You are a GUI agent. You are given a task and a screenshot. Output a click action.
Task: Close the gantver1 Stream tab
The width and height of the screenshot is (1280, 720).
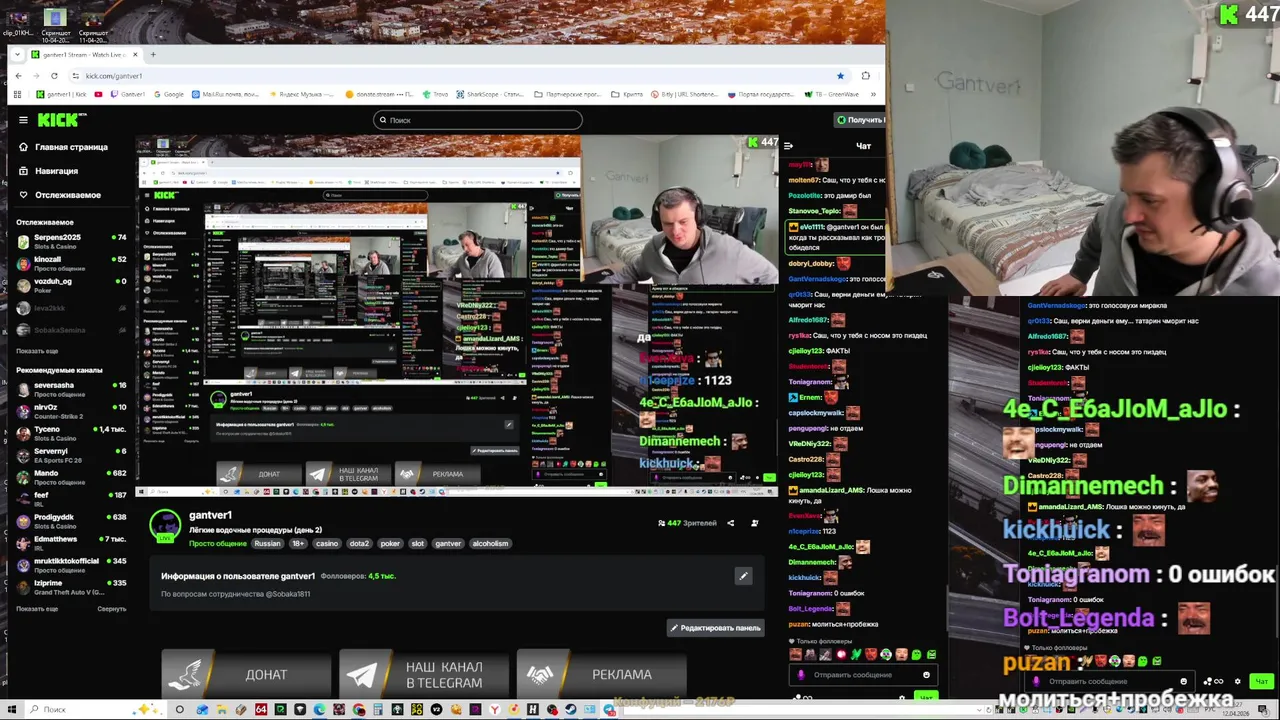[x=136, y=54]
